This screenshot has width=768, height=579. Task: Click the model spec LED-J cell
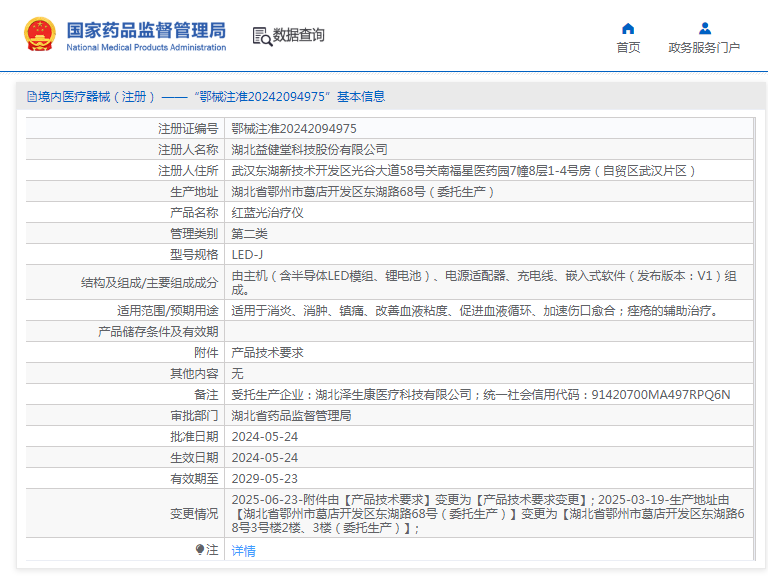pos(248,254)
